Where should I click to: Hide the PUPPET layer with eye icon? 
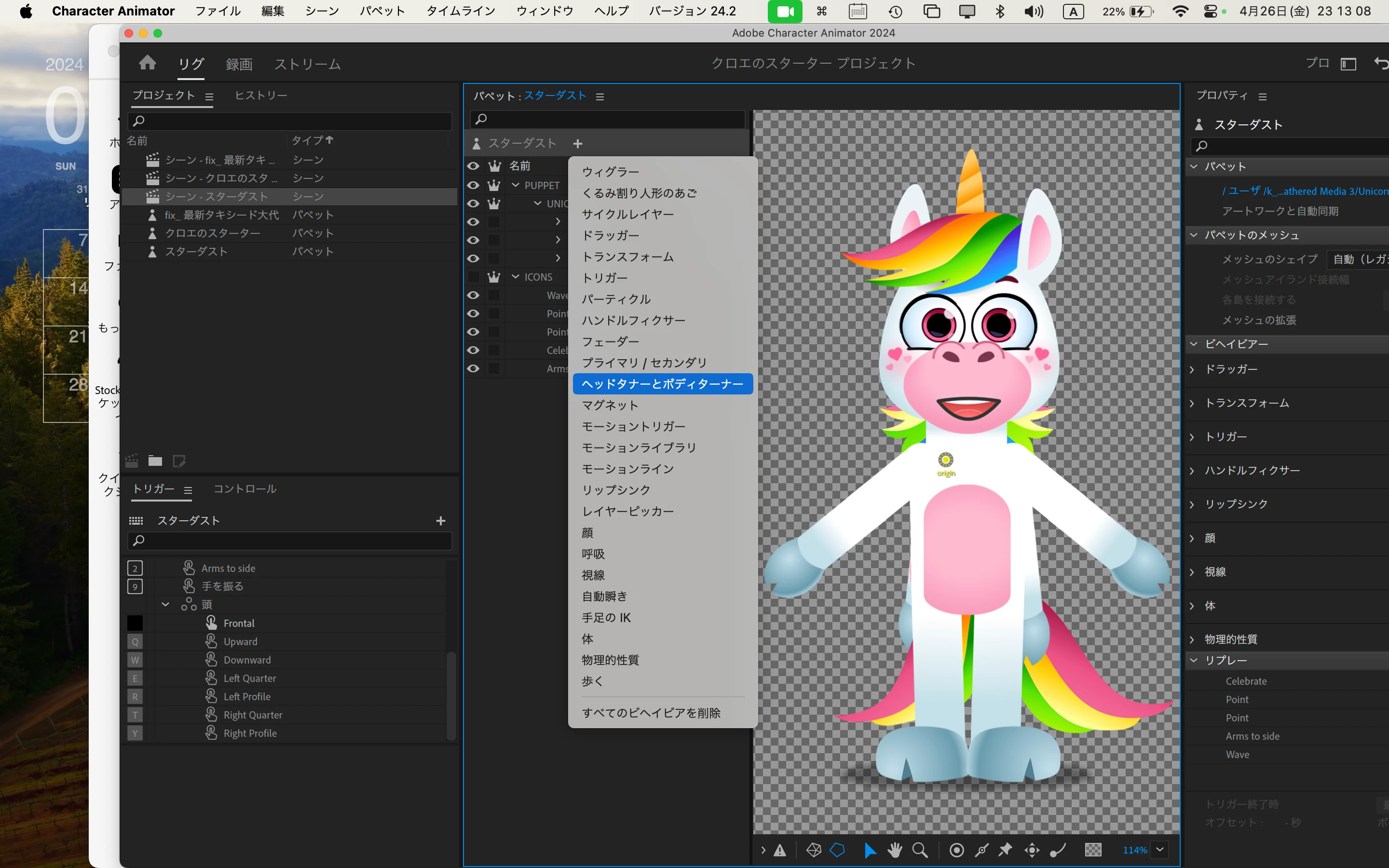pos(473,186)
